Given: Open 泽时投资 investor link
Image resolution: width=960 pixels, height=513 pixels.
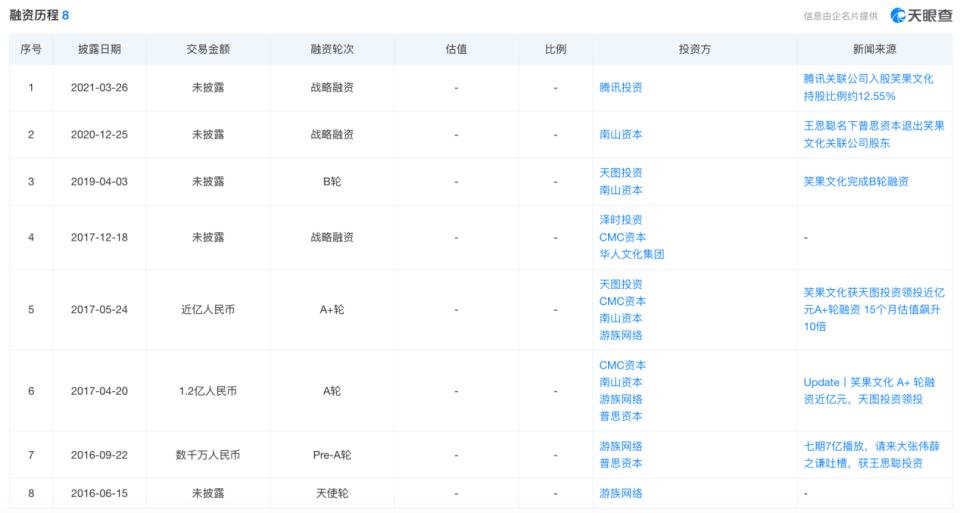Looking at the screenshot, I should click(x=620, y=220).
